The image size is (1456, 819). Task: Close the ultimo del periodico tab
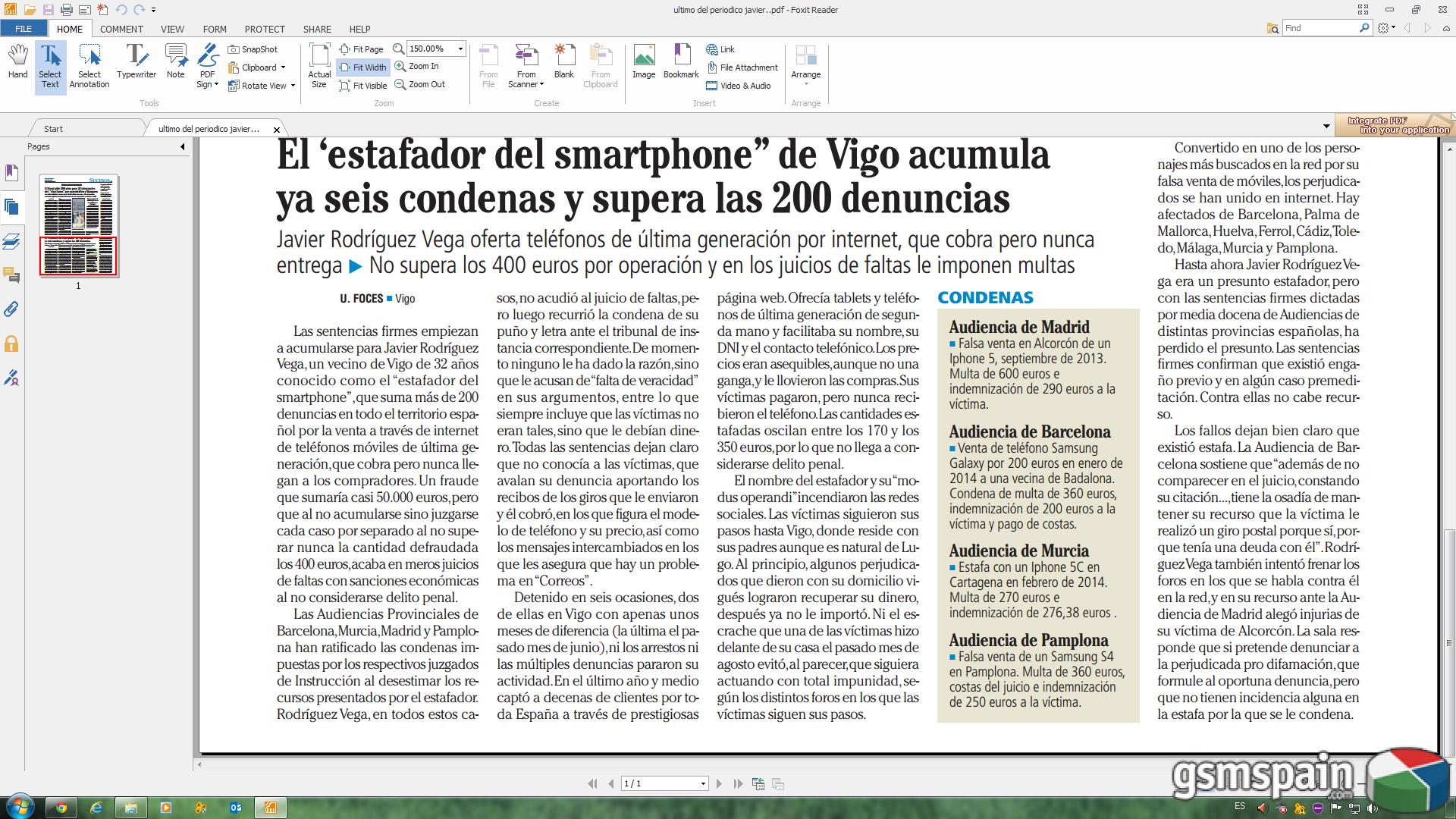click(277, 130)
